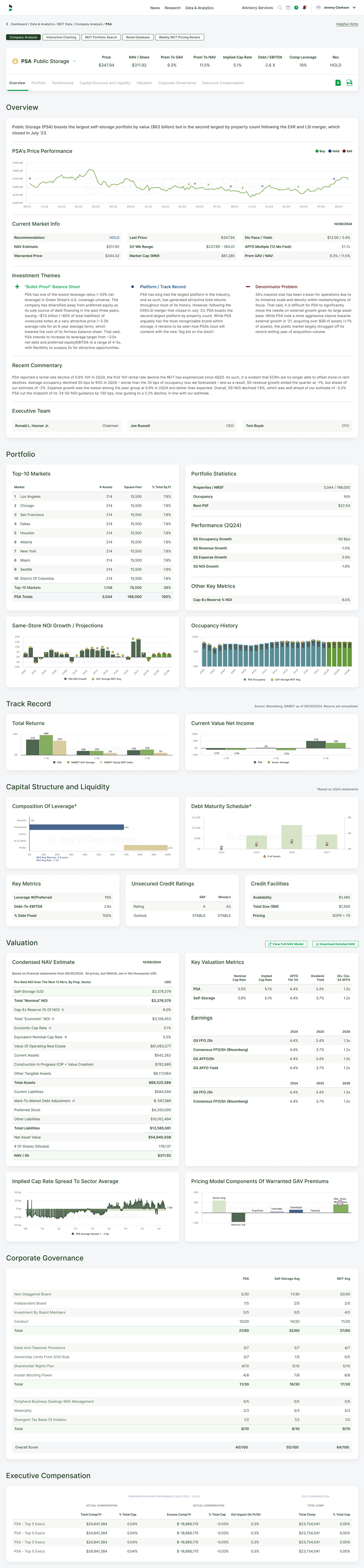Click the user avatar icon
Screen dimensions: 364x1568
(319, 8)
